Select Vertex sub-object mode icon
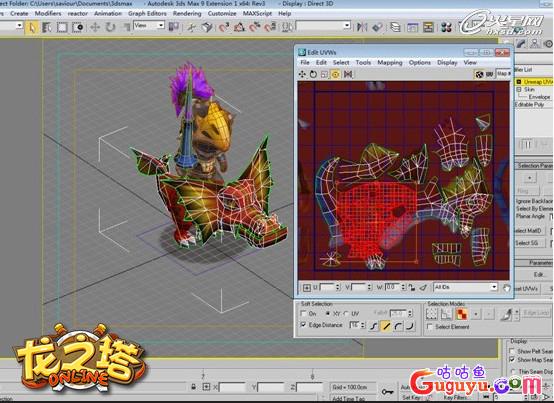 pyautogui.click(x=431, y=314)
